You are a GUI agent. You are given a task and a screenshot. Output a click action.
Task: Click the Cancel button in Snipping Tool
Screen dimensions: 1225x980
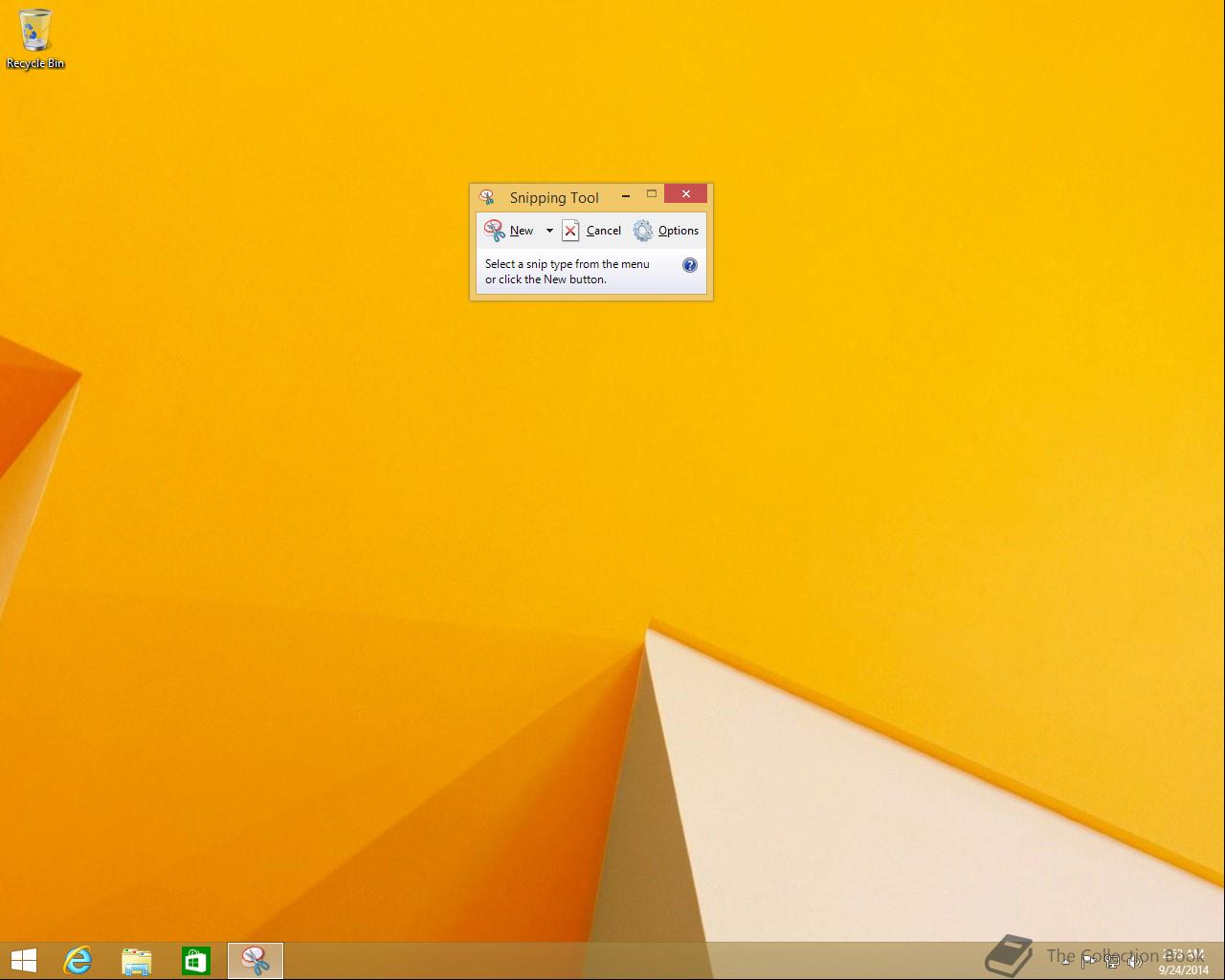click(591, 231)
